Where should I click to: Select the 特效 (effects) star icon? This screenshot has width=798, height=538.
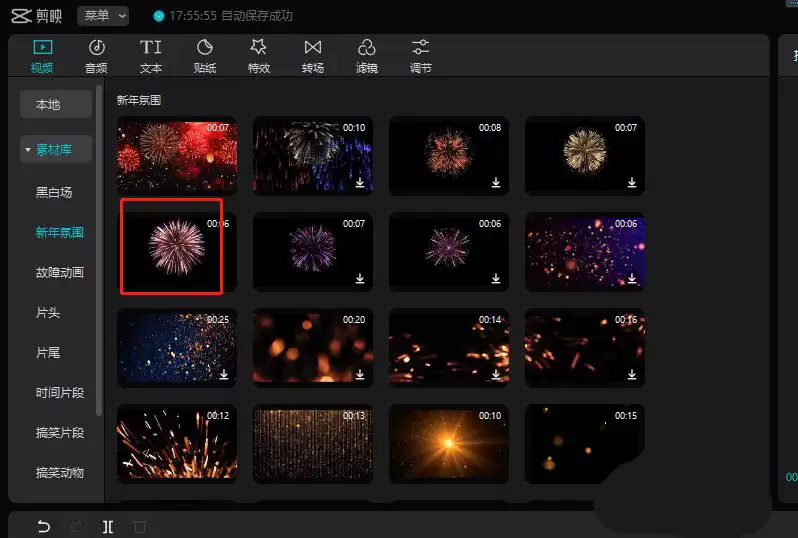(x=258, y=48)
